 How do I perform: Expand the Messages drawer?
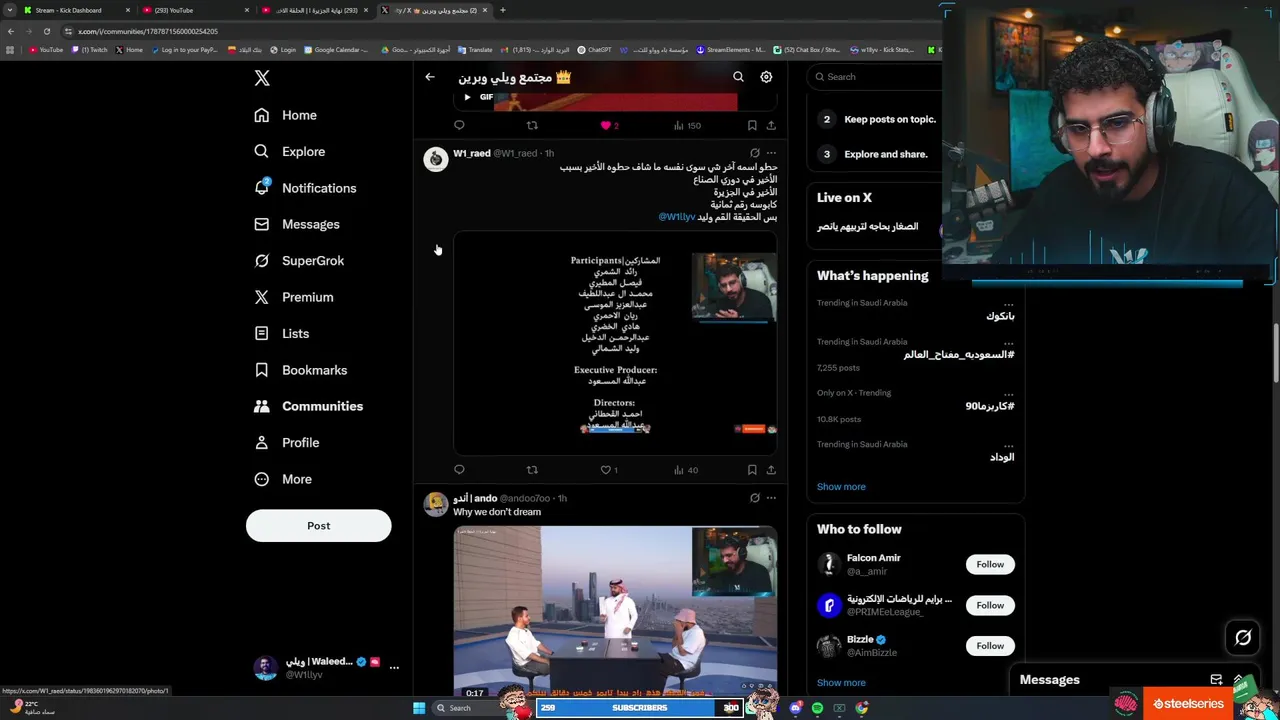click(1238, 680)
